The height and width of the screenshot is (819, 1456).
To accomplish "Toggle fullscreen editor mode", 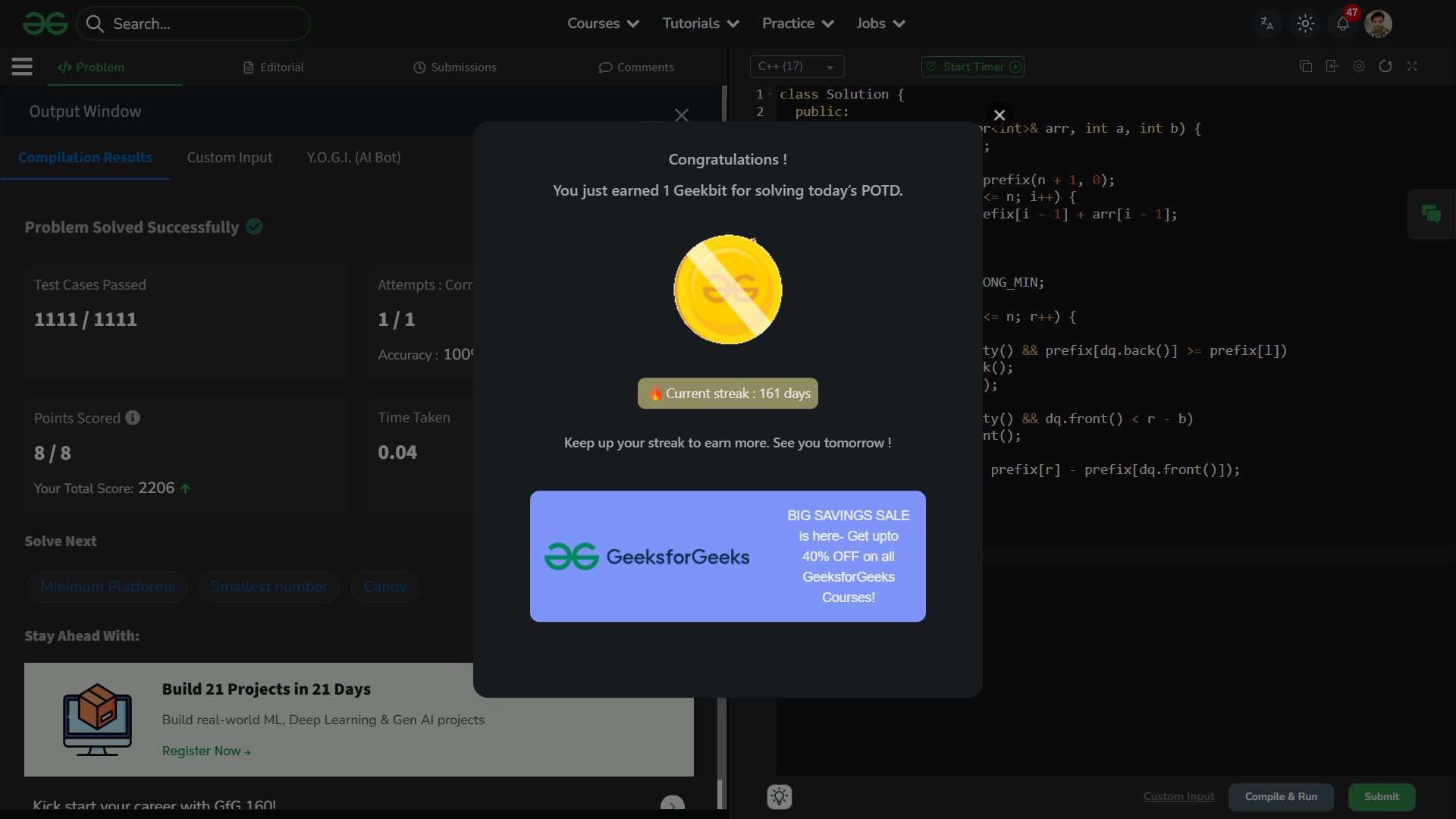I will pyautogui.click(x=1412, y=67).
